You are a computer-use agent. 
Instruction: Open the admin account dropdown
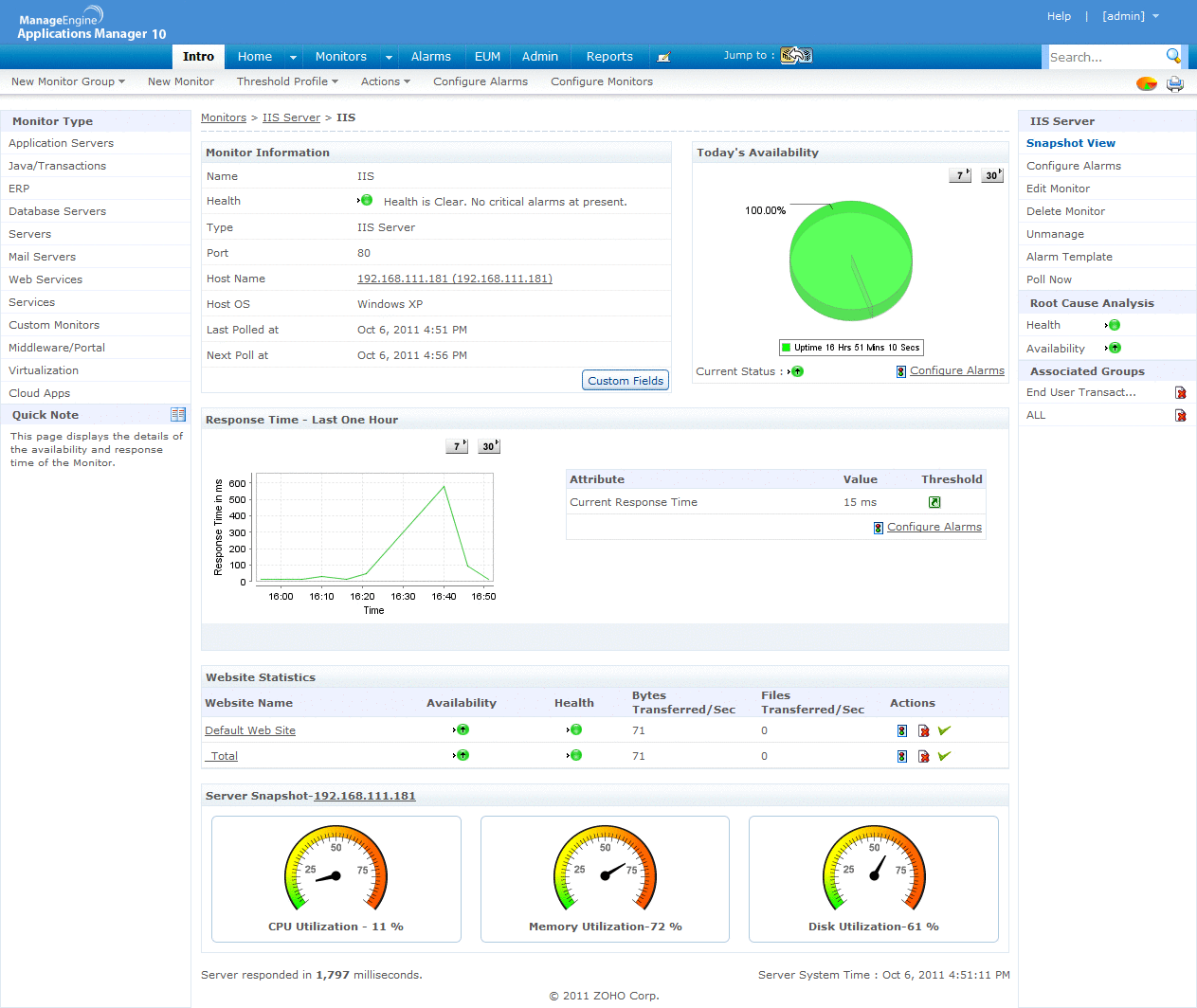pos(1129,15)
